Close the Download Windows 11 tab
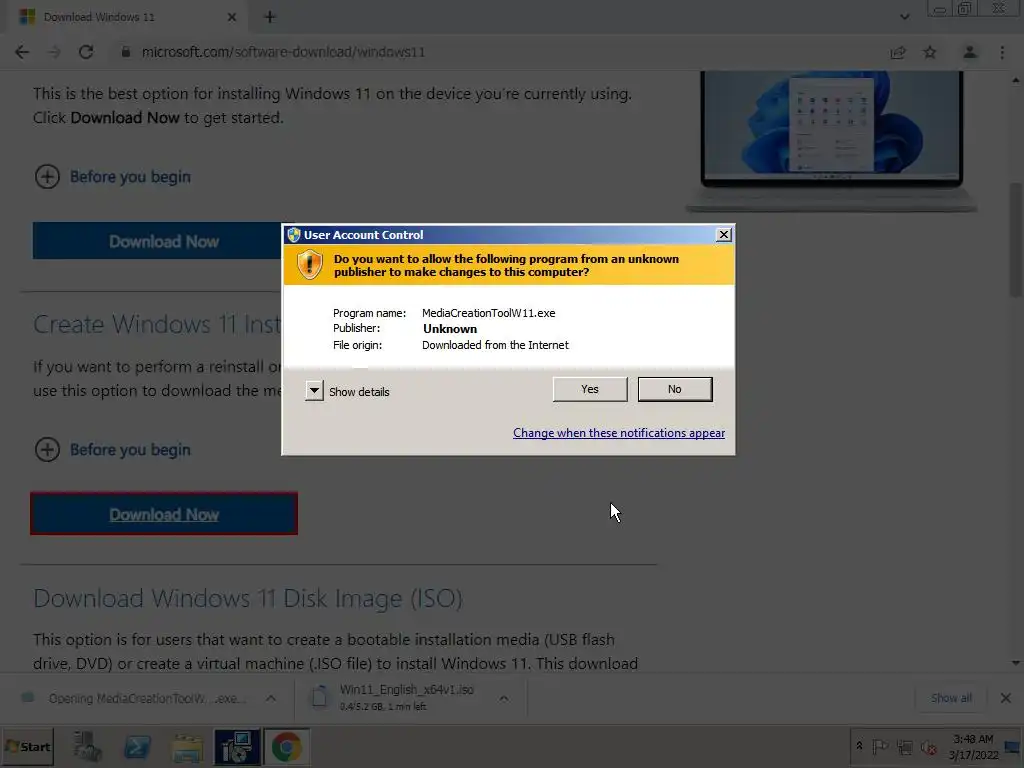 point(232,17)
